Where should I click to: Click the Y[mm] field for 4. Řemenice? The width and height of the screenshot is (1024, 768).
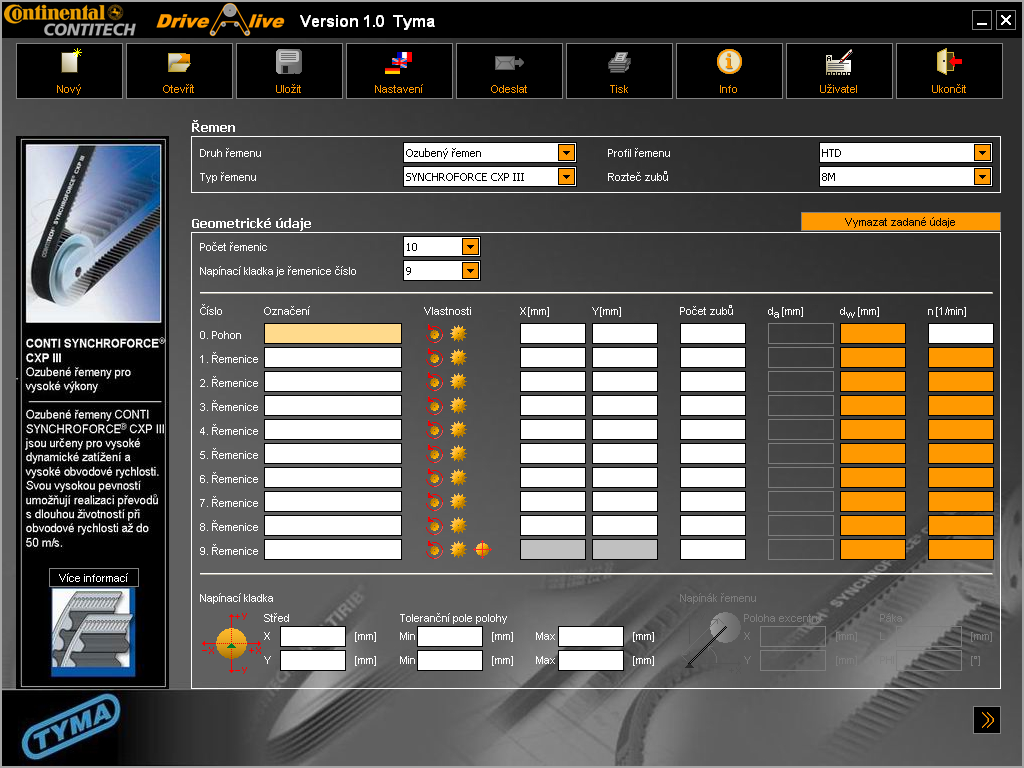(x=625, y=430)
